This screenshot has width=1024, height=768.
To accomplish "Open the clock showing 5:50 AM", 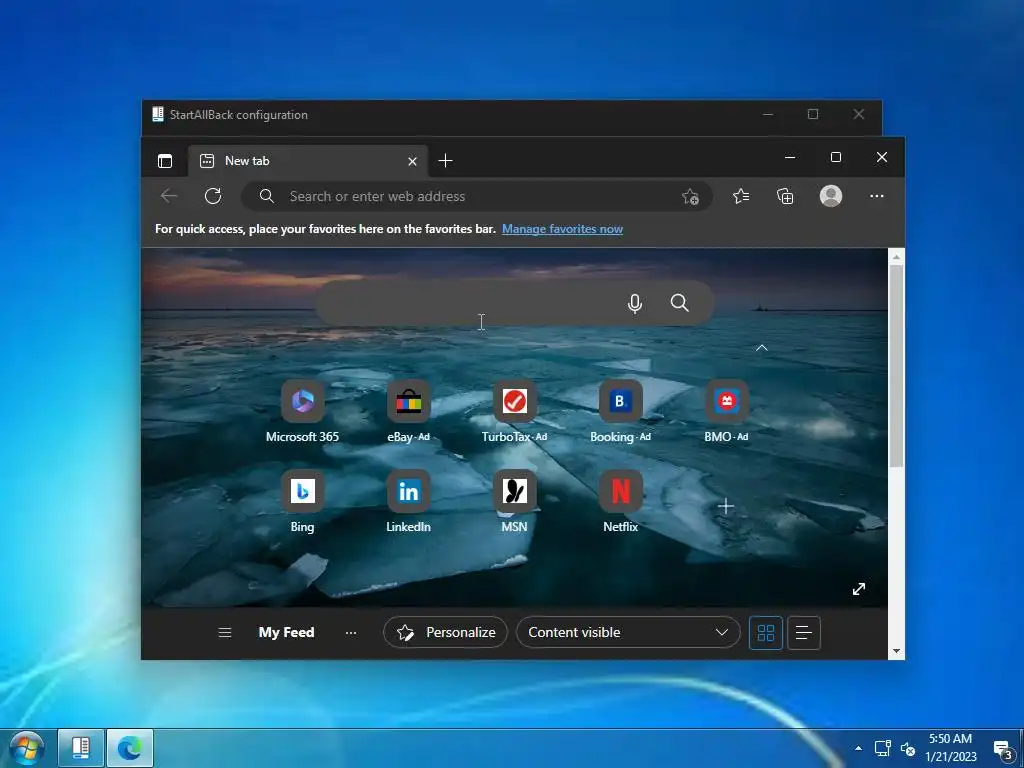I will point(951,748).
